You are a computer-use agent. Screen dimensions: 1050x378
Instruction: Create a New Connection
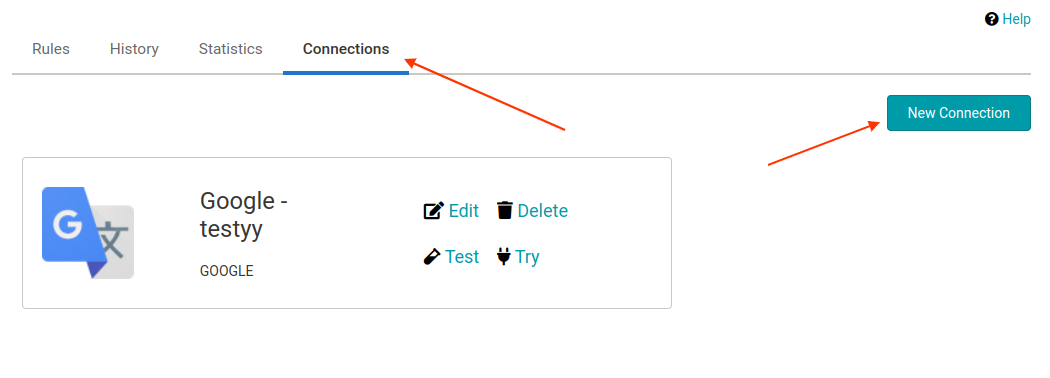click(958, 113)
